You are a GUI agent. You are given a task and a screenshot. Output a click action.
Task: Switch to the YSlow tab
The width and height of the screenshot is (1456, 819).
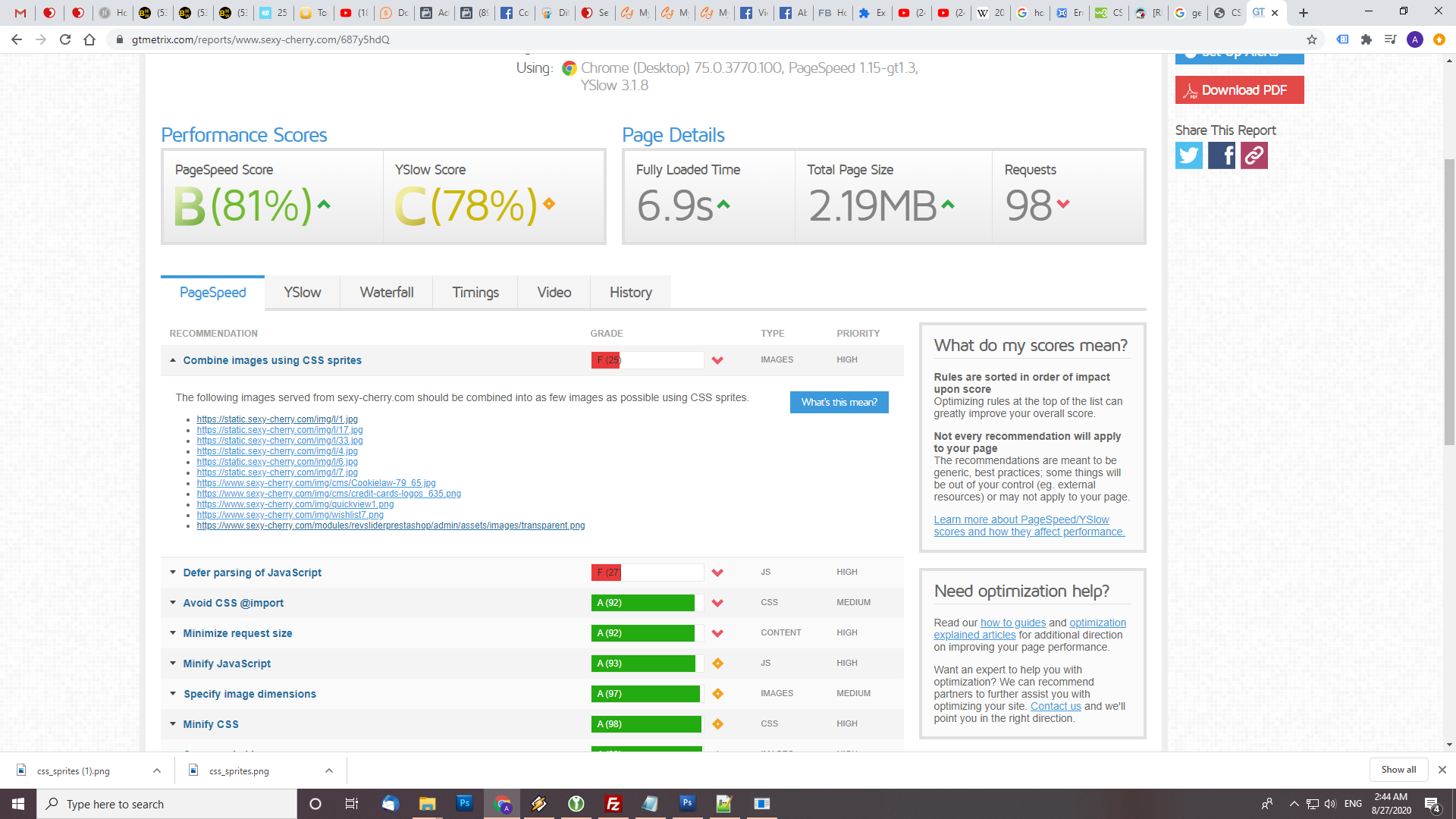(x=302, y=293)
